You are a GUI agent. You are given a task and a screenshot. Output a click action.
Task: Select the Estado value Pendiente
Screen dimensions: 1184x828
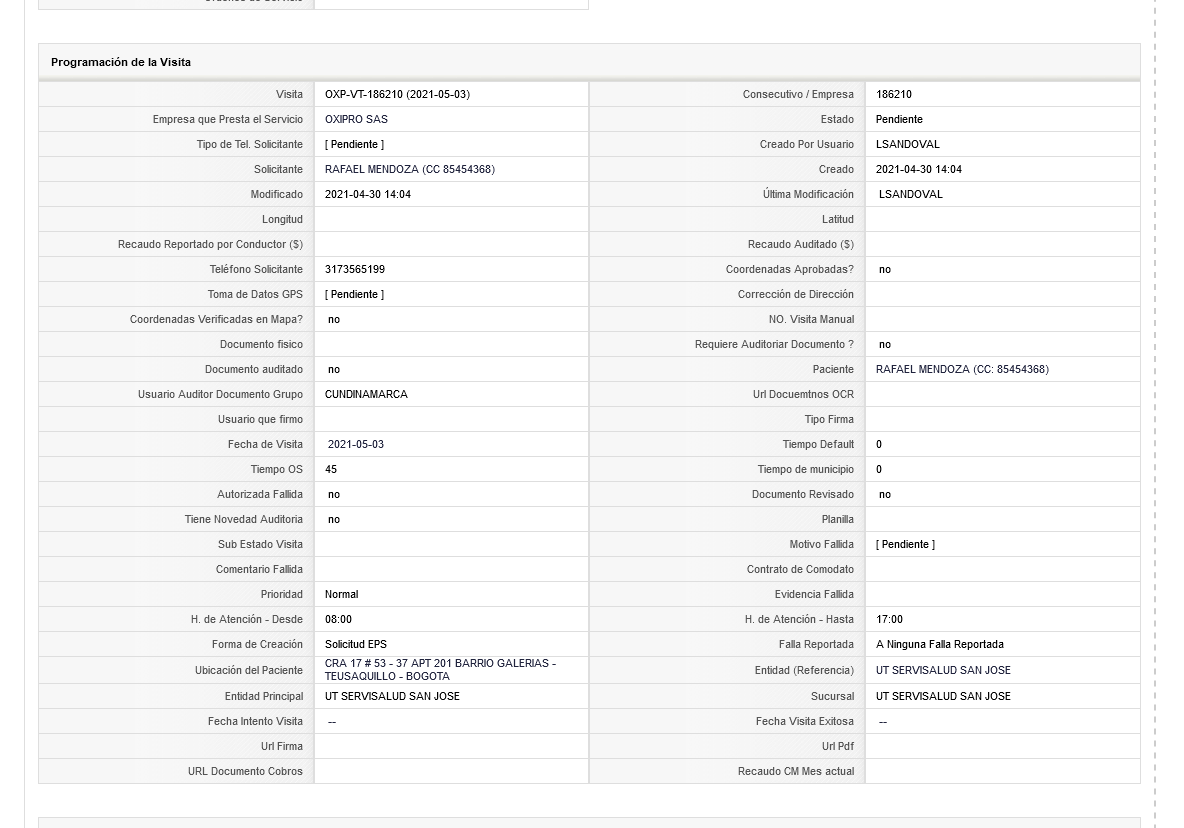coord(899,119)
